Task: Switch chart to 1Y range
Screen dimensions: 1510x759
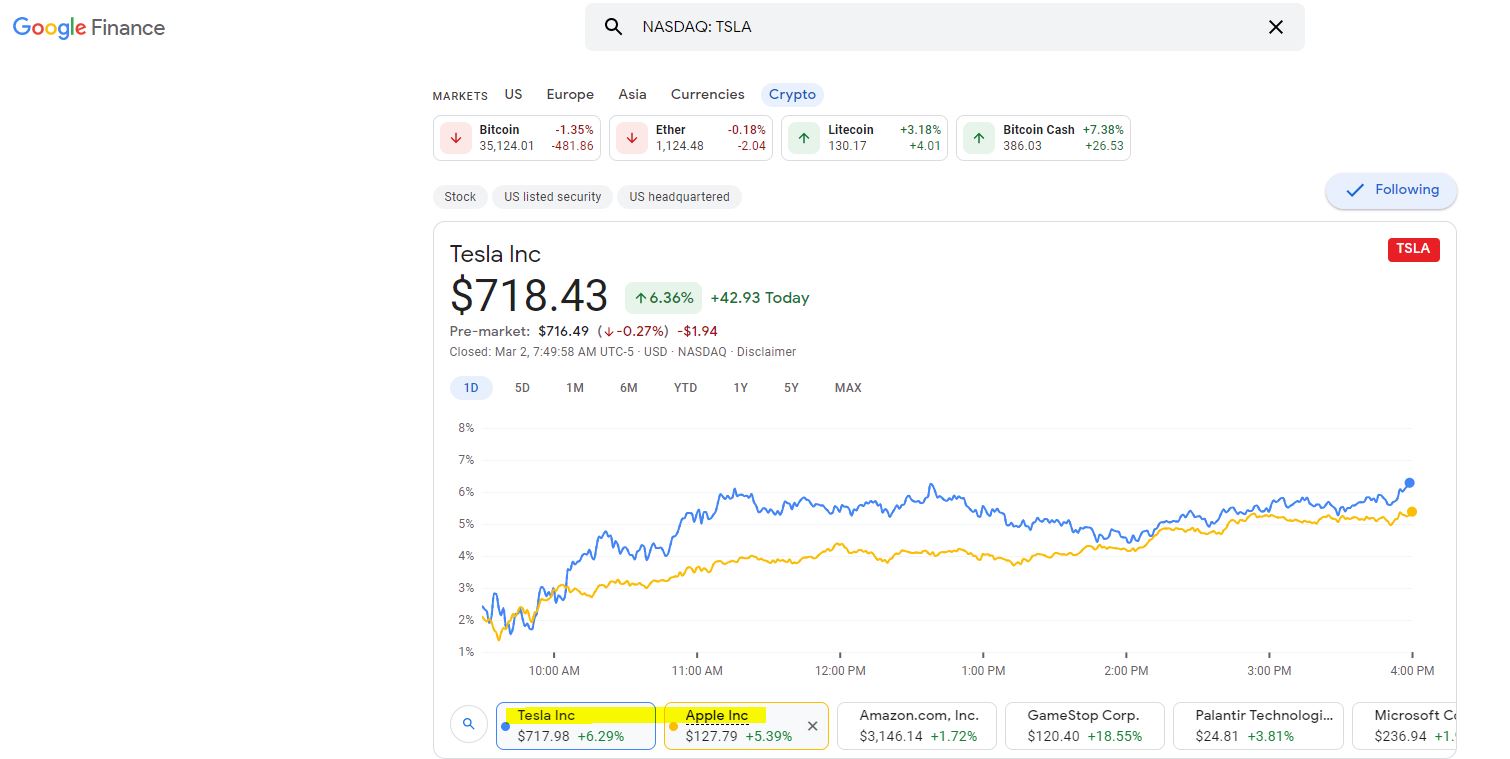Action: (x=740, y=388)
